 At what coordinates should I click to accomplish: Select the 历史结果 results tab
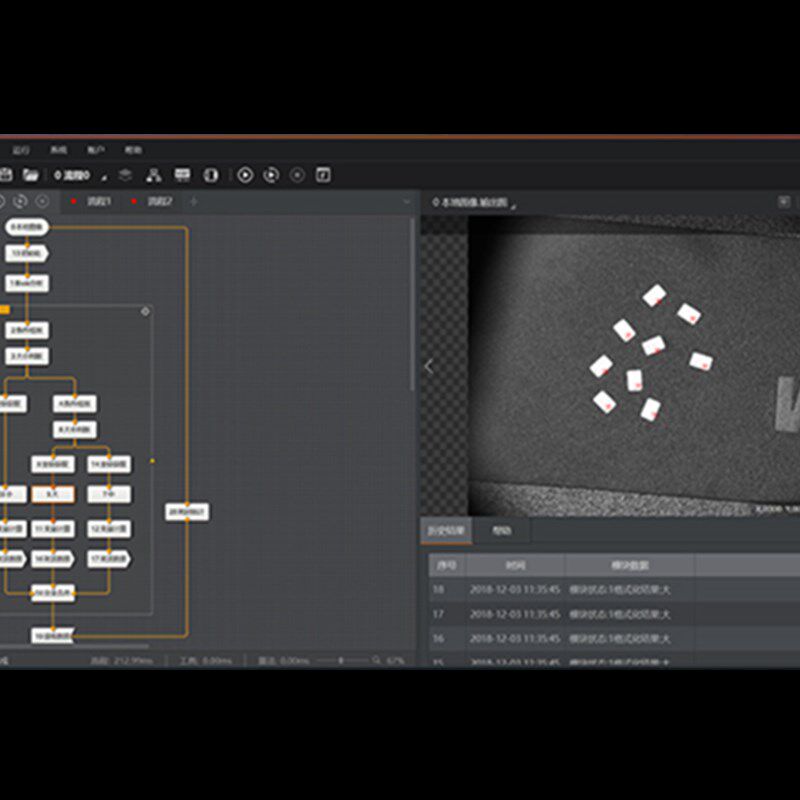(446, 531)
